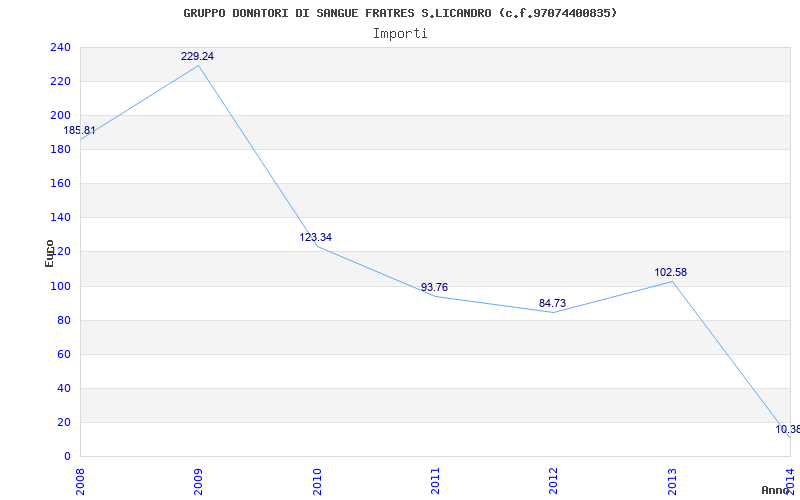
Task: Click the 40 y-axis tick label
Action: (63, 388)
